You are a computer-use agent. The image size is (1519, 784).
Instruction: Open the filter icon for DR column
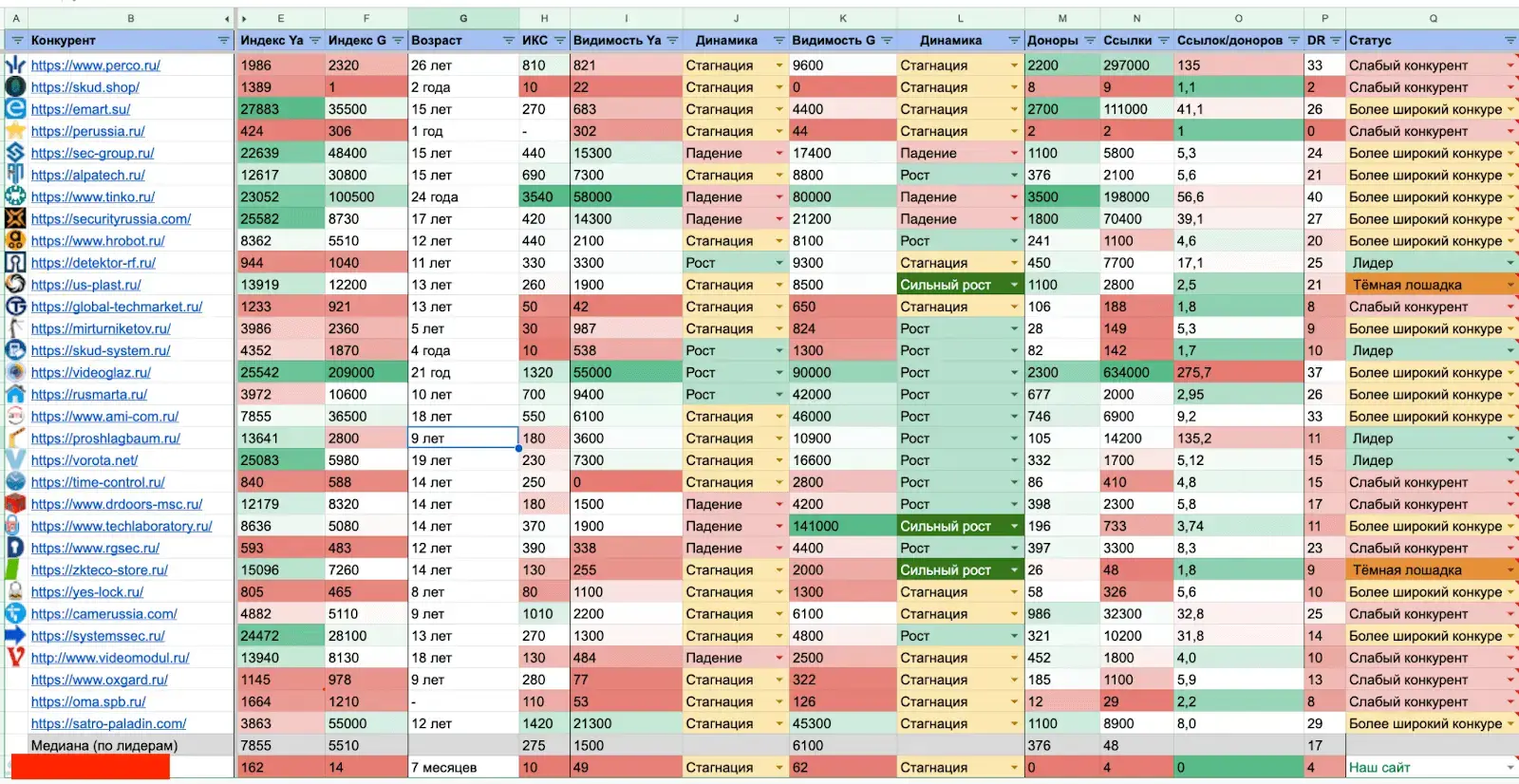click(x=1335, y=41)
